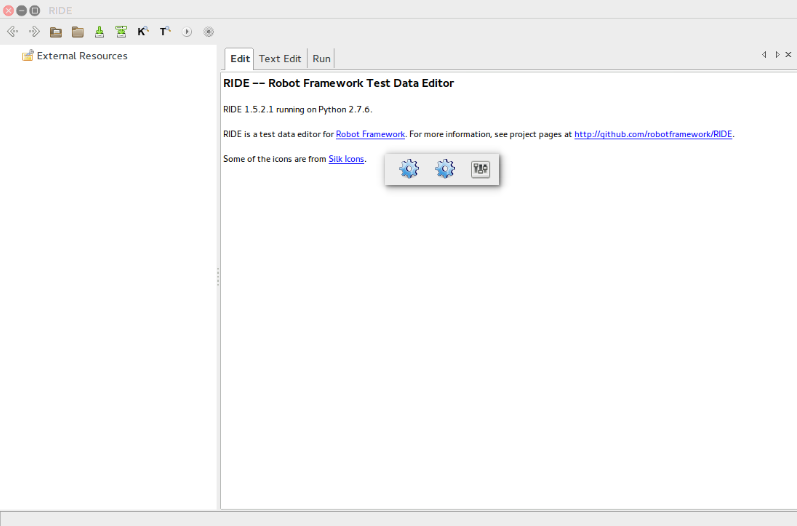Open the keyword search (K icon)
797x526 pixels.
(143, 32)
